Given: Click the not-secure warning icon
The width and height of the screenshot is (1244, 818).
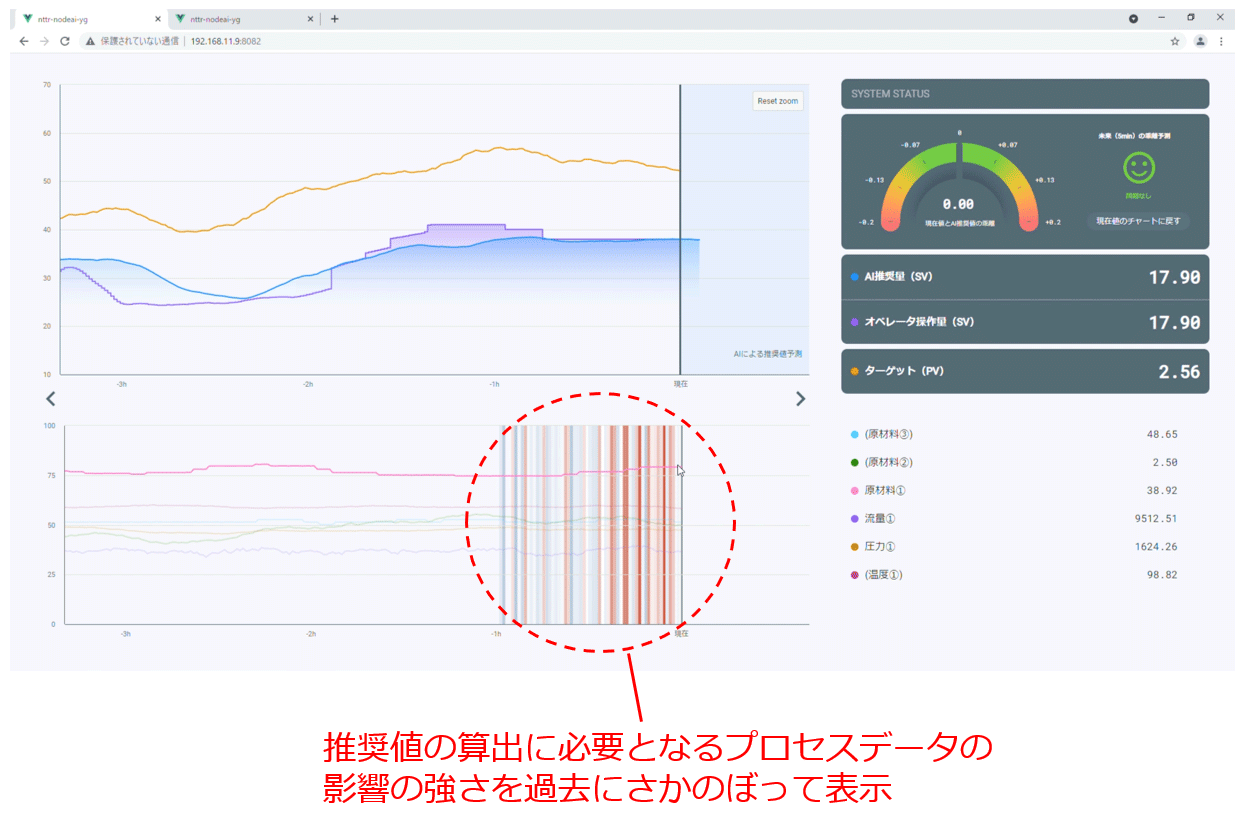Looking at the screenshot, I should [x=90, y=41].
